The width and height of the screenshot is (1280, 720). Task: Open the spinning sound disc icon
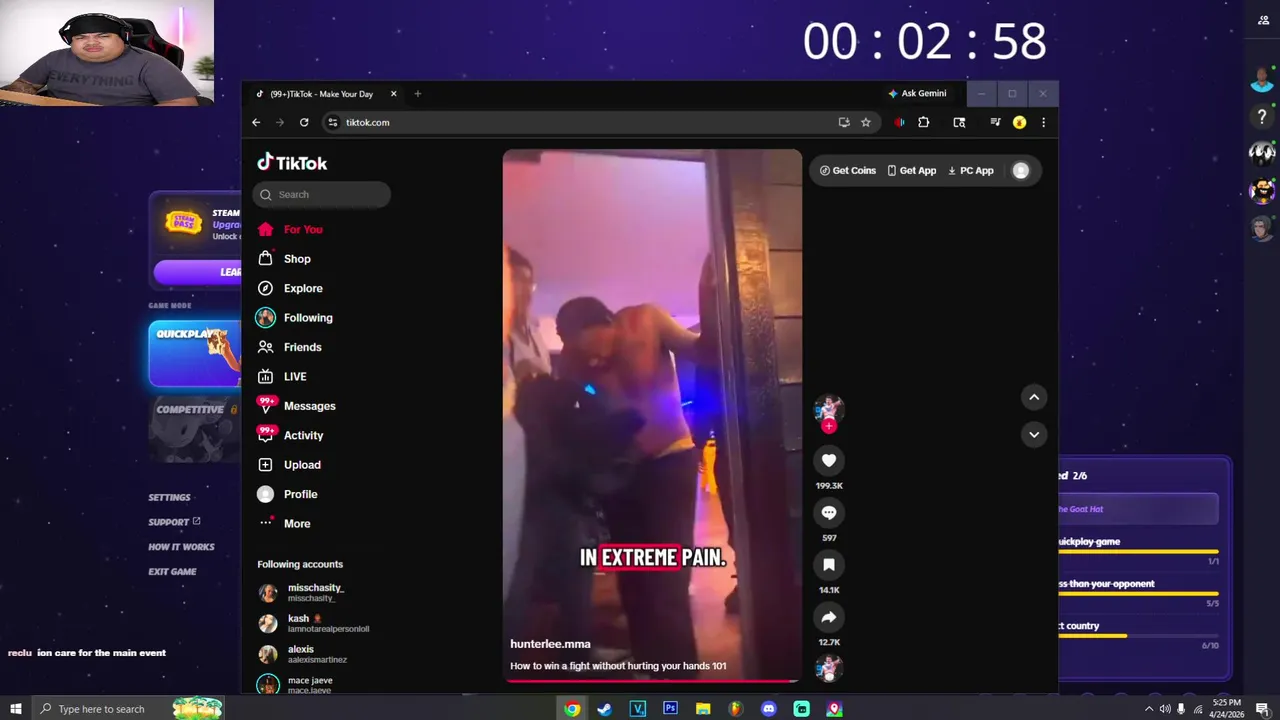pos(829,668)
